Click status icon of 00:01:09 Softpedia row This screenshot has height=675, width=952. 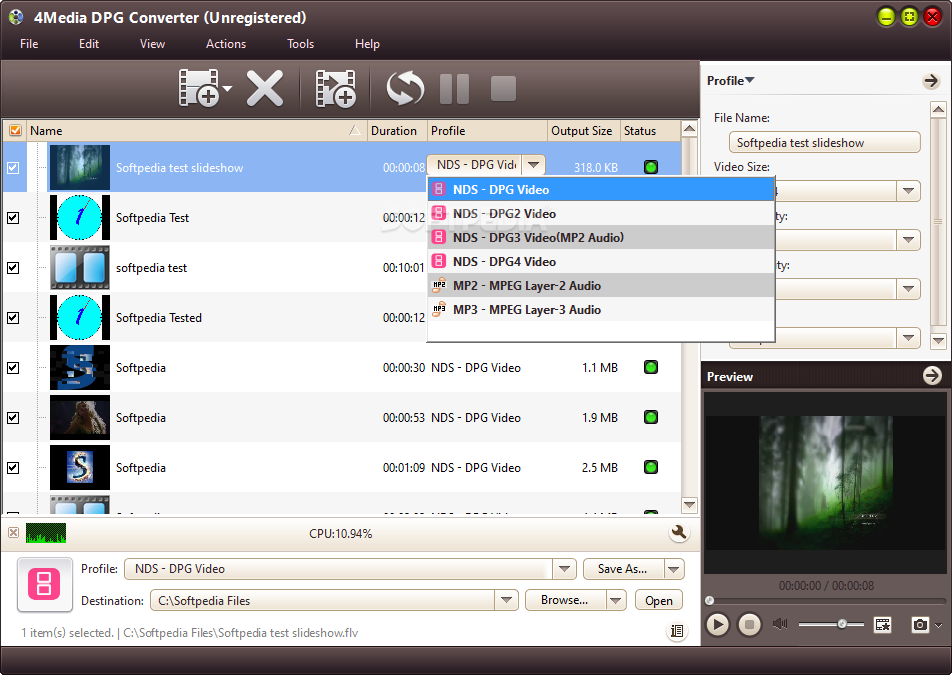tap(651, 467)
